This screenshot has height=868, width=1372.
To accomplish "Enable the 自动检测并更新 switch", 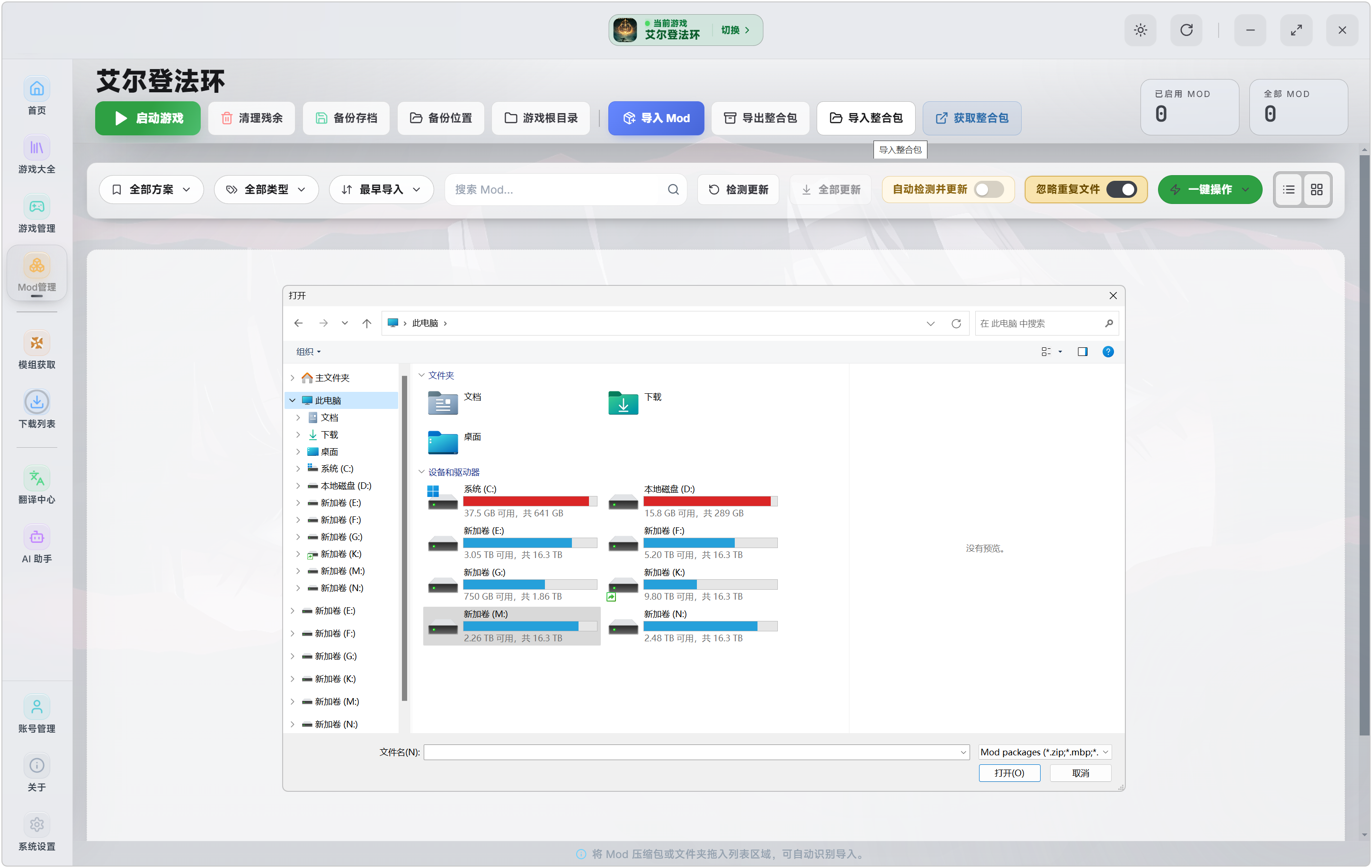I will pos(989,190).
